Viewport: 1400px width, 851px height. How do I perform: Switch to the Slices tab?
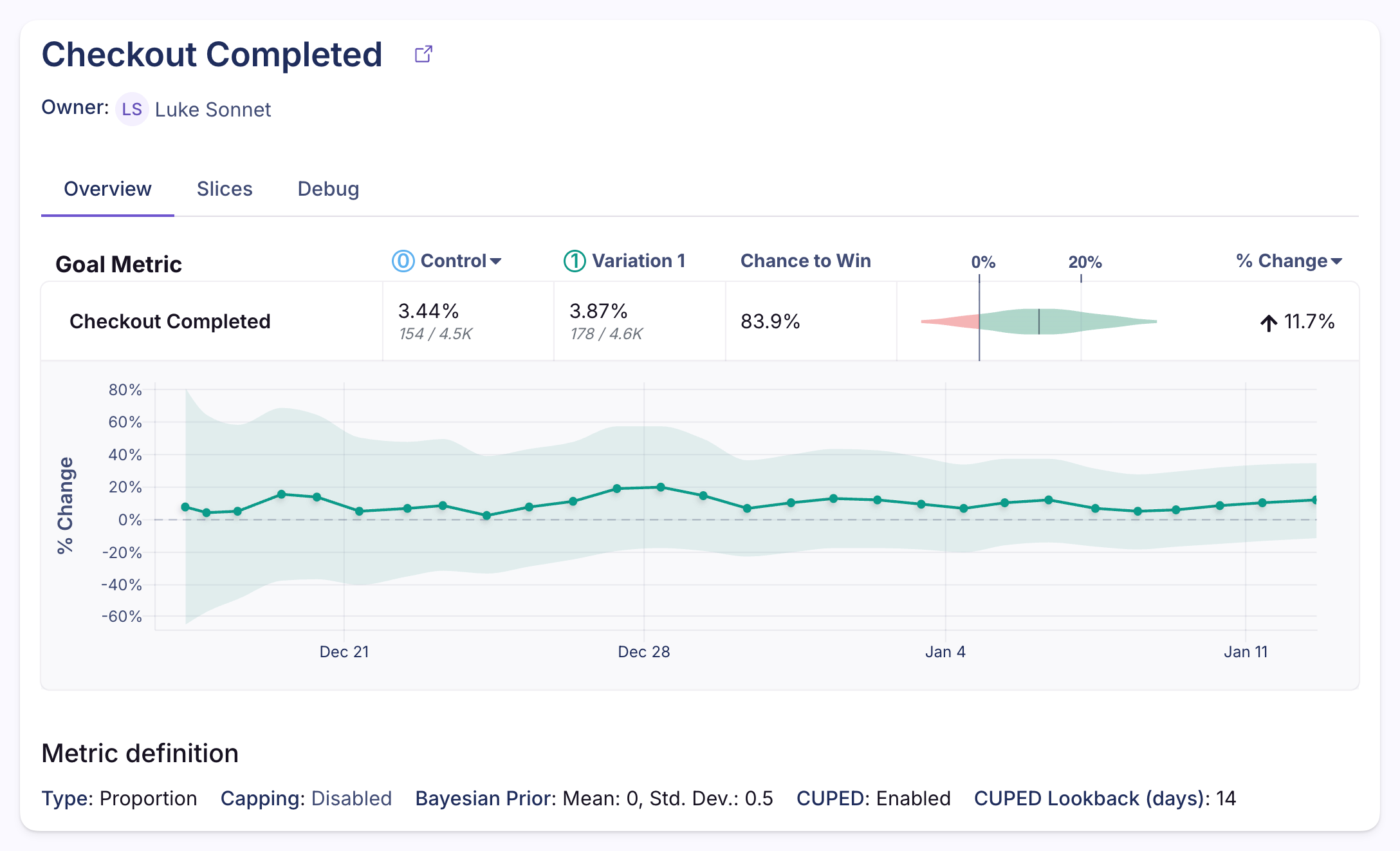[225, 189]
